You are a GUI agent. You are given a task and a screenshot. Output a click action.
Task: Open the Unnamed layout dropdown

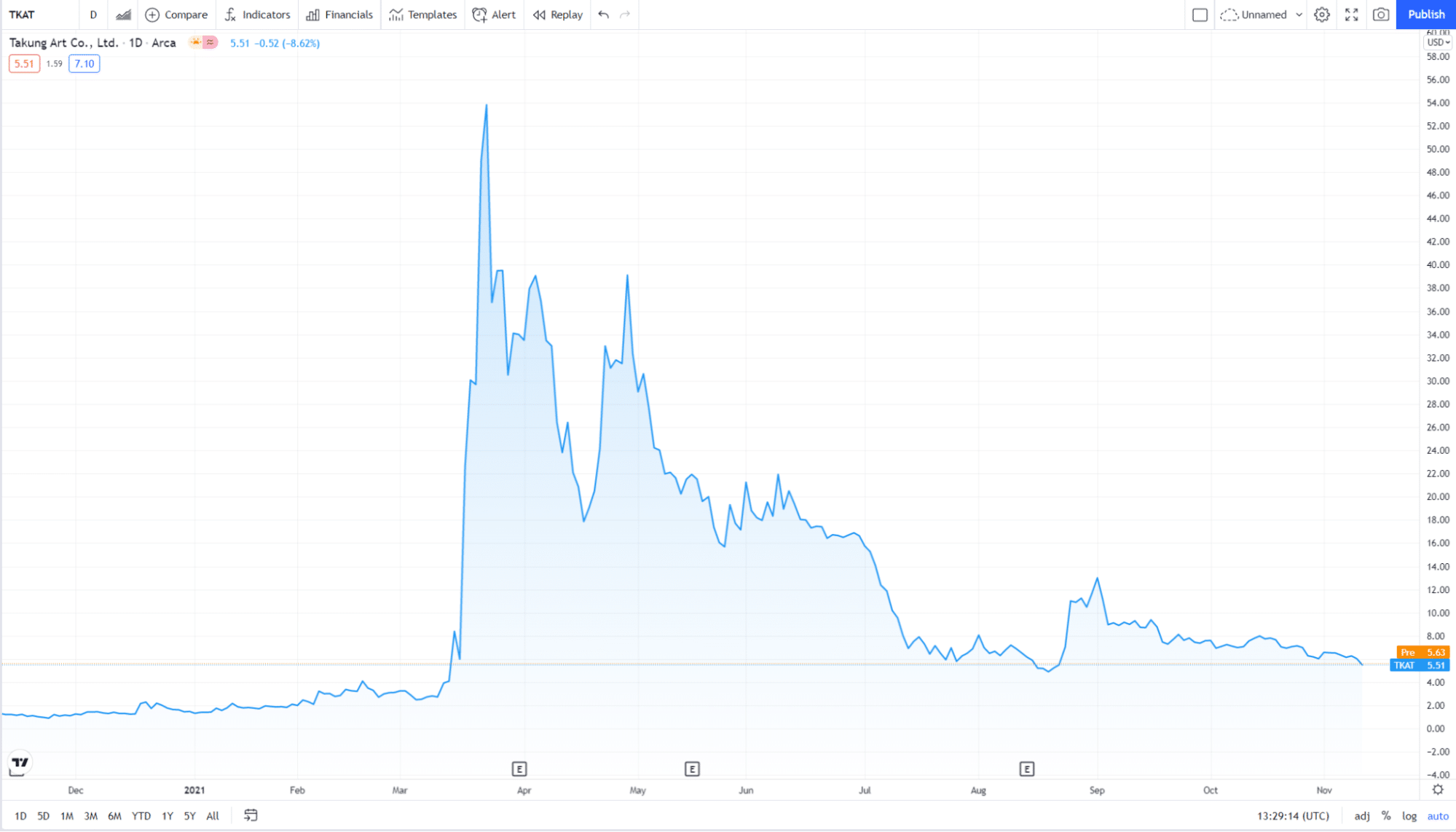[1262, 15]
